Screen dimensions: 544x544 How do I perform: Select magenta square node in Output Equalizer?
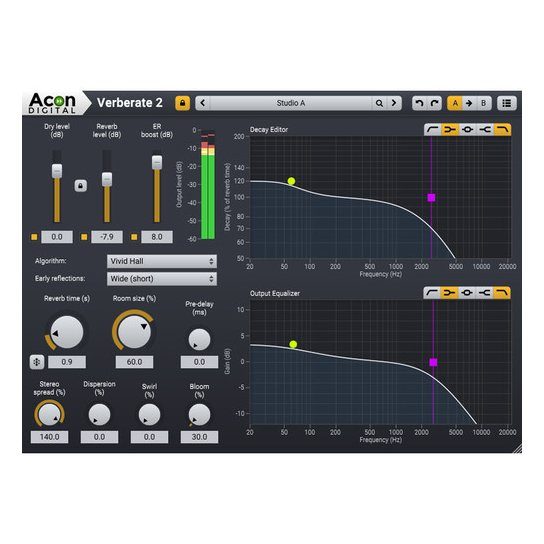(433, 362)
